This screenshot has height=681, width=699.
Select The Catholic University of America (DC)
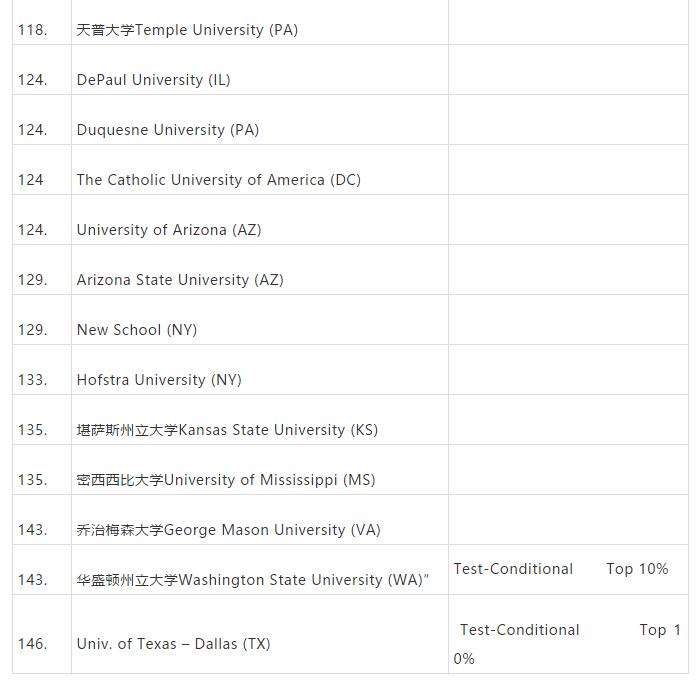tap(218, 180)
